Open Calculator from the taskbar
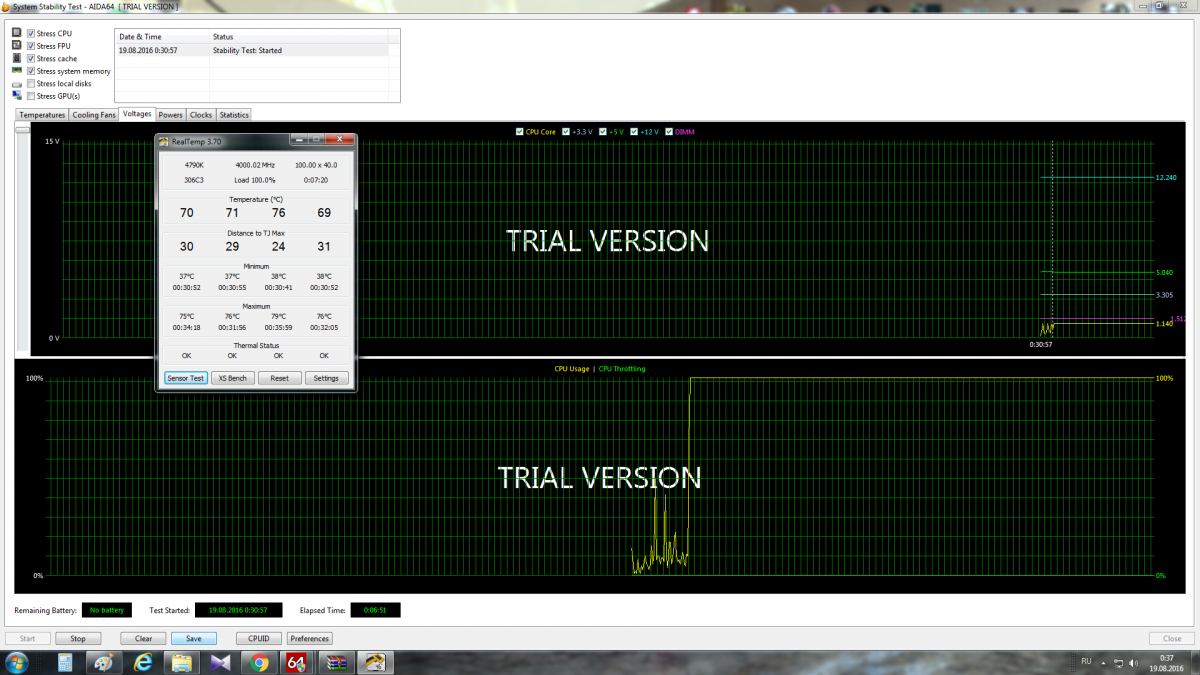The image size is (1200, 675). tap(65, 662)
